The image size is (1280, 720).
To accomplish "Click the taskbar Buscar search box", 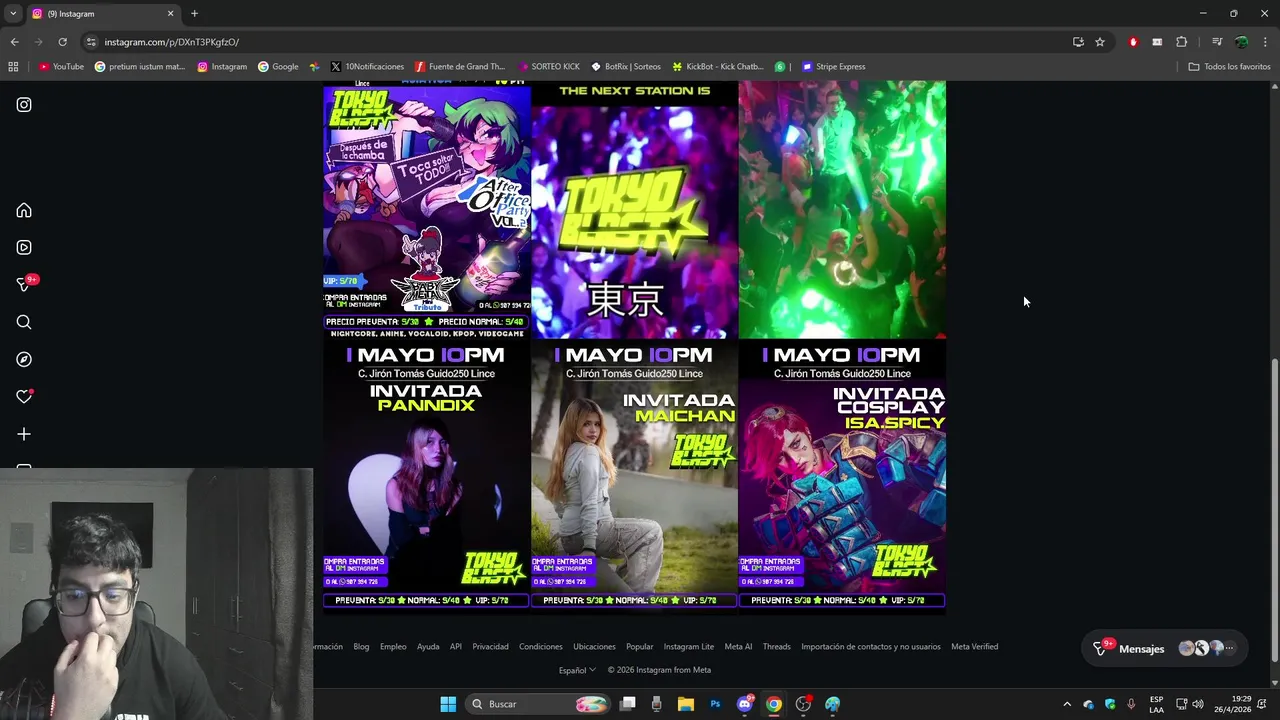I will pyautogui.click(x=539, y=704).
